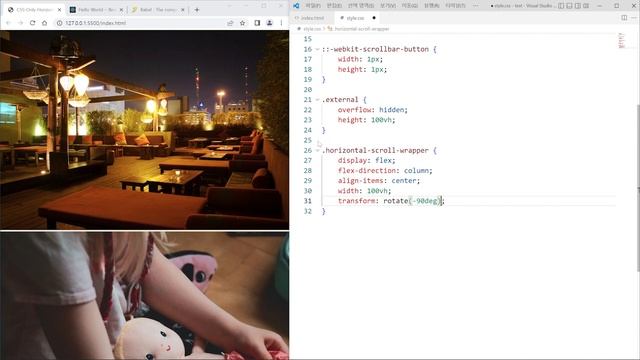Reload the page in Chrome
Screen dimensions: 640x360
[33, 23]
